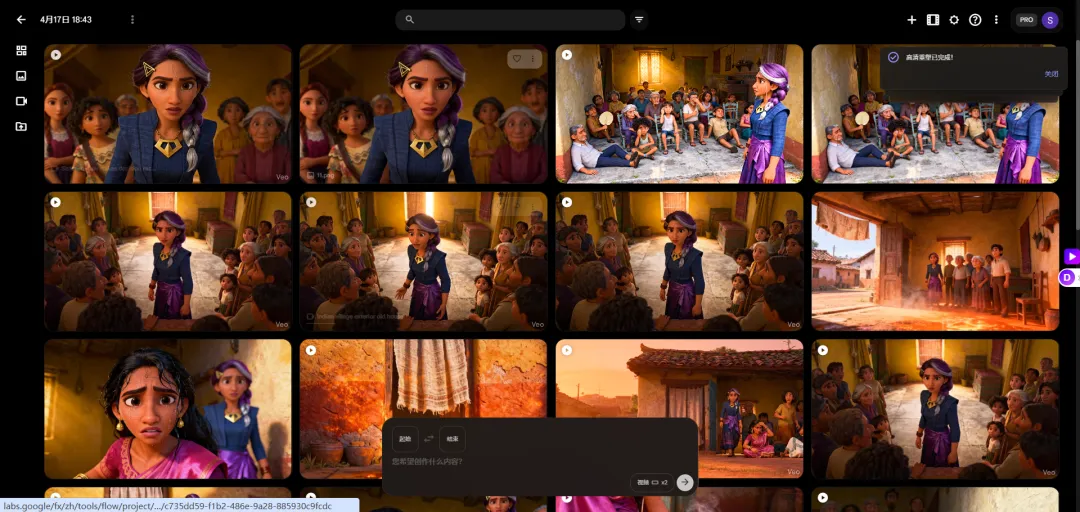Select the project title 4月17日 18:43
This screenshot has height=512, width=1080.
pos(65,19)
